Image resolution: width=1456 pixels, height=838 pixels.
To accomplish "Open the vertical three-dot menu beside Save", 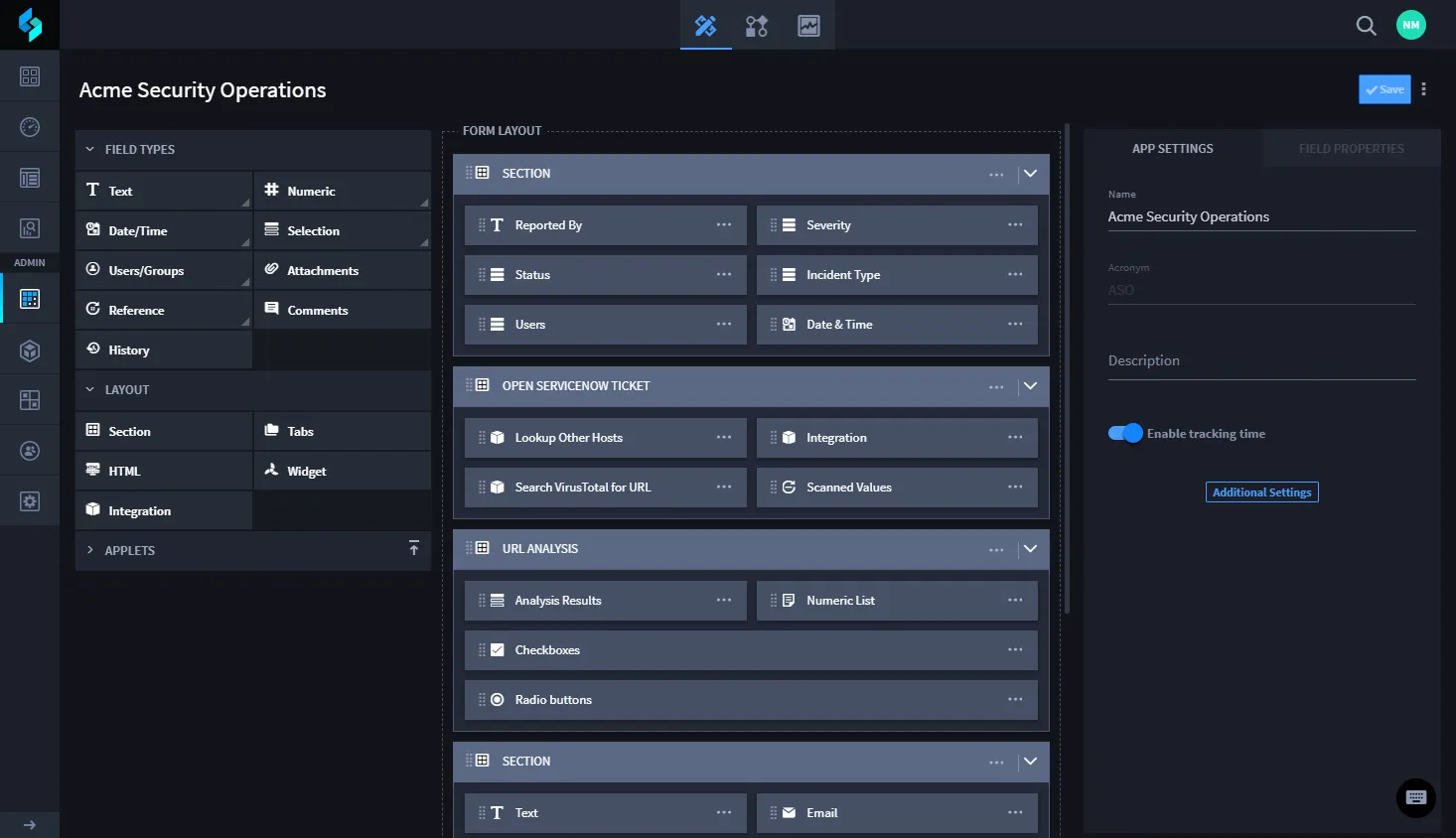I will click(1423, 89).
